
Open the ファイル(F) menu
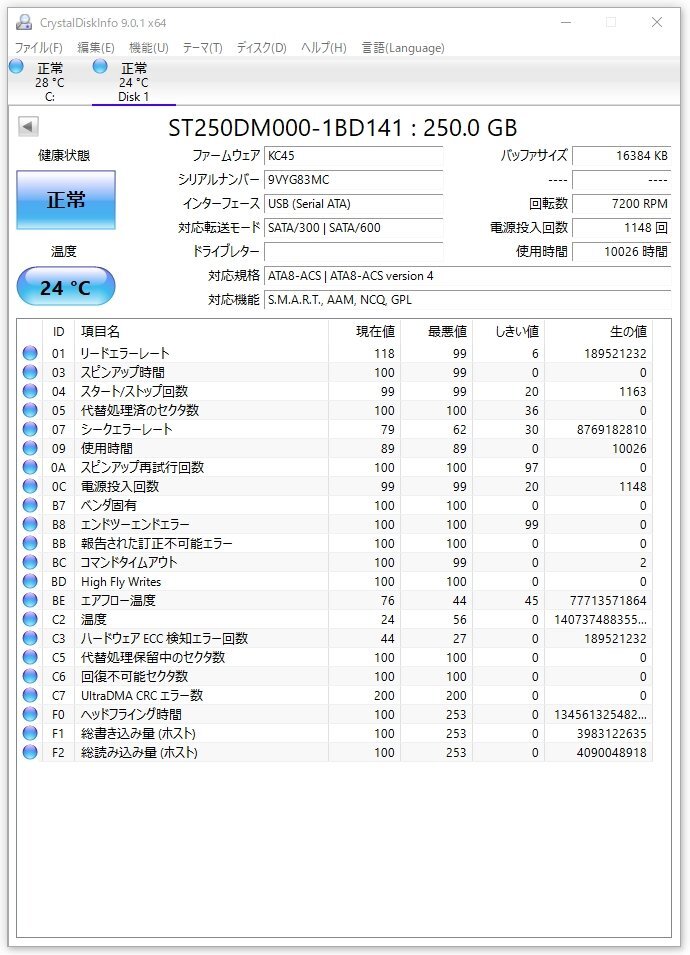[x=38, y=48]
